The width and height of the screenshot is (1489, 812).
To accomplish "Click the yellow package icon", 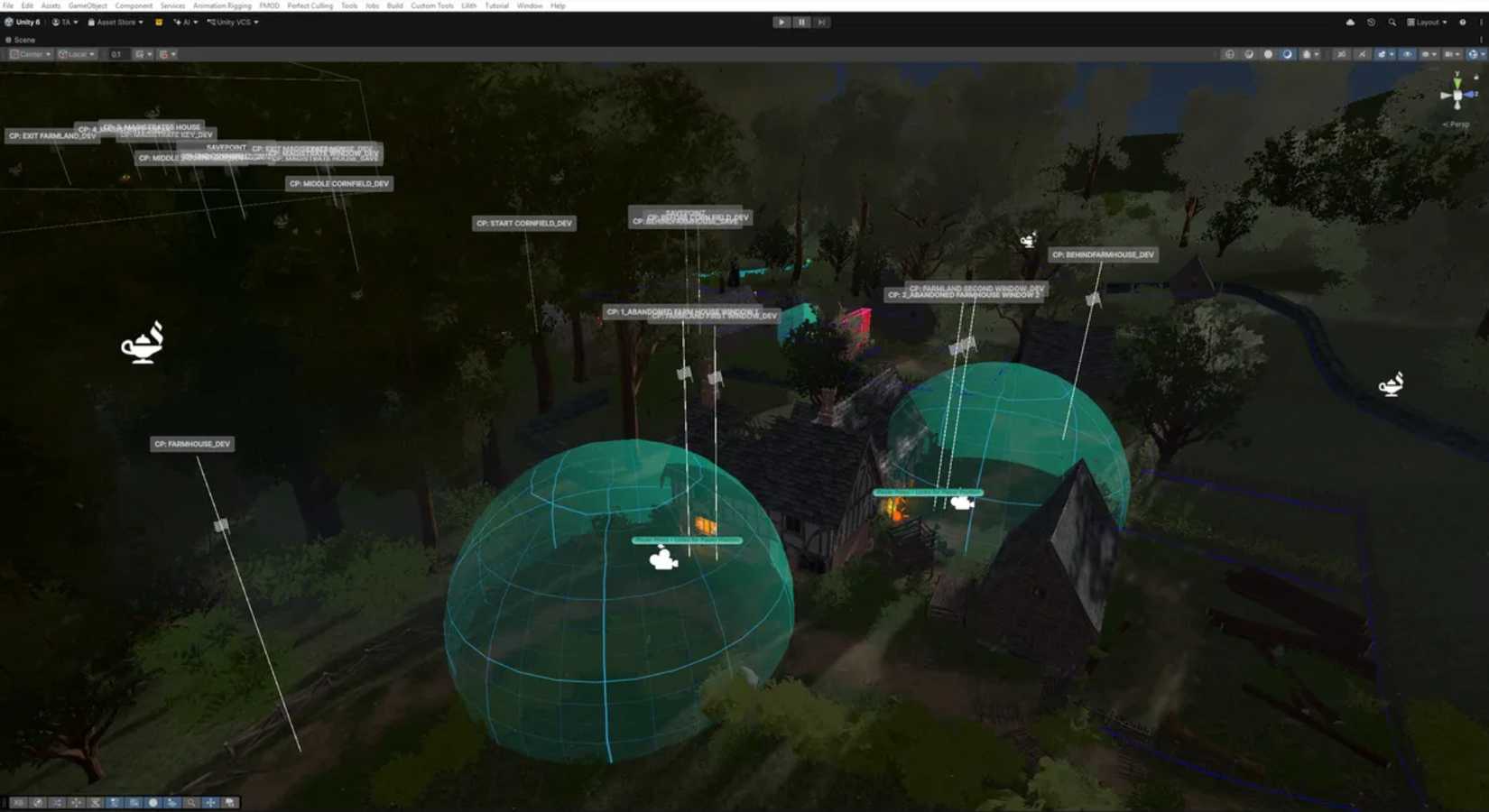I will point(159,22).
